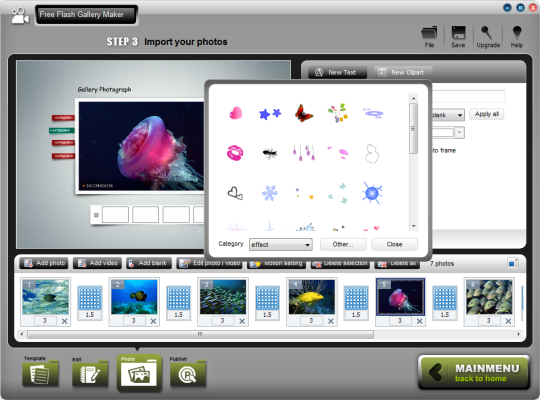Close the clipart picker dialog
Image resolution: width=540 pixels, height=400 pixels.
394,244
